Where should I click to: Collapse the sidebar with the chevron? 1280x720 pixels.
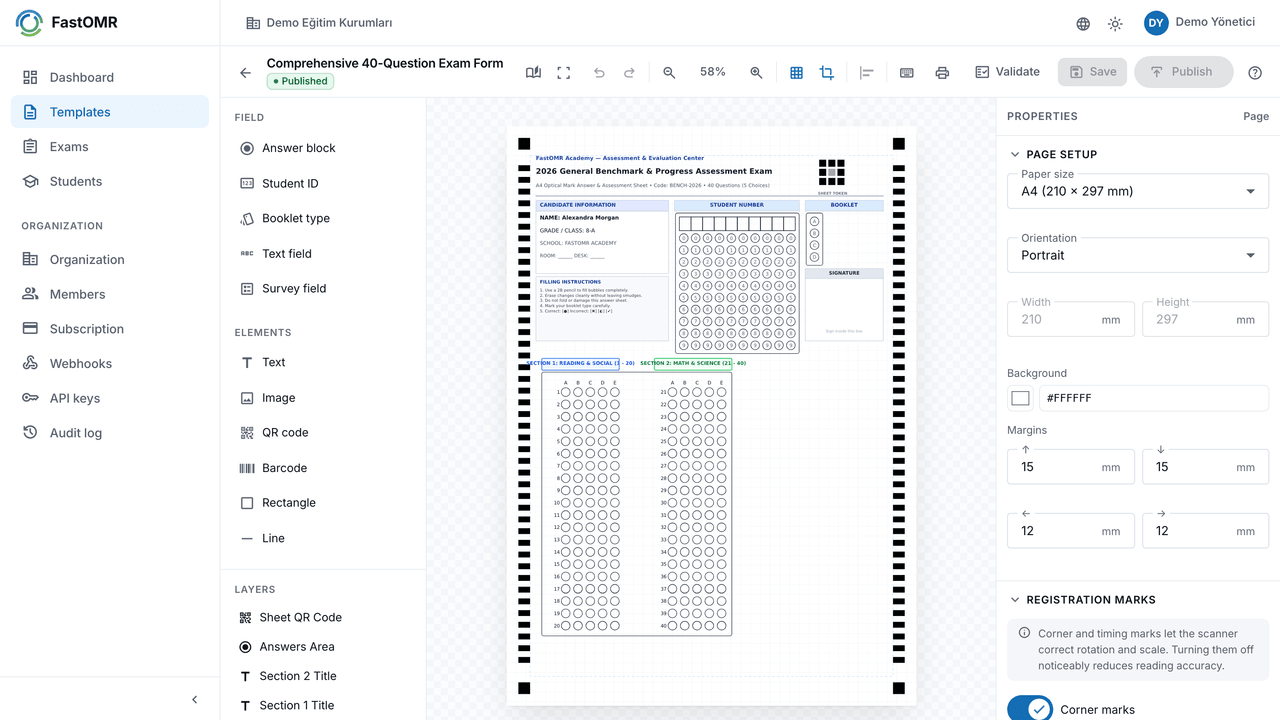pos(195,700)
